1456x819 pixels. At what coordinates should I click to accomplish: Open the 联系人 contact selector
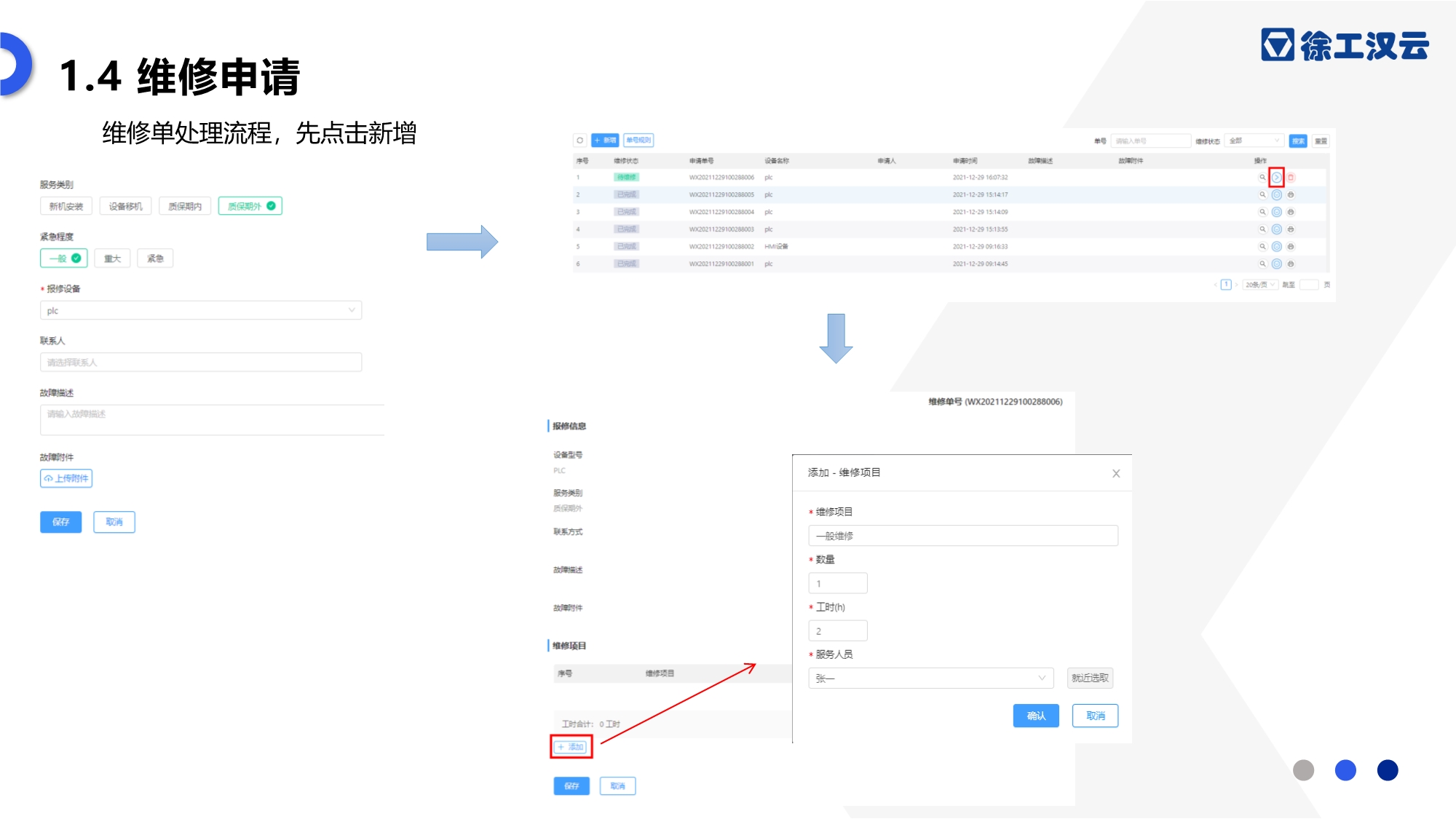pos(201,363)
